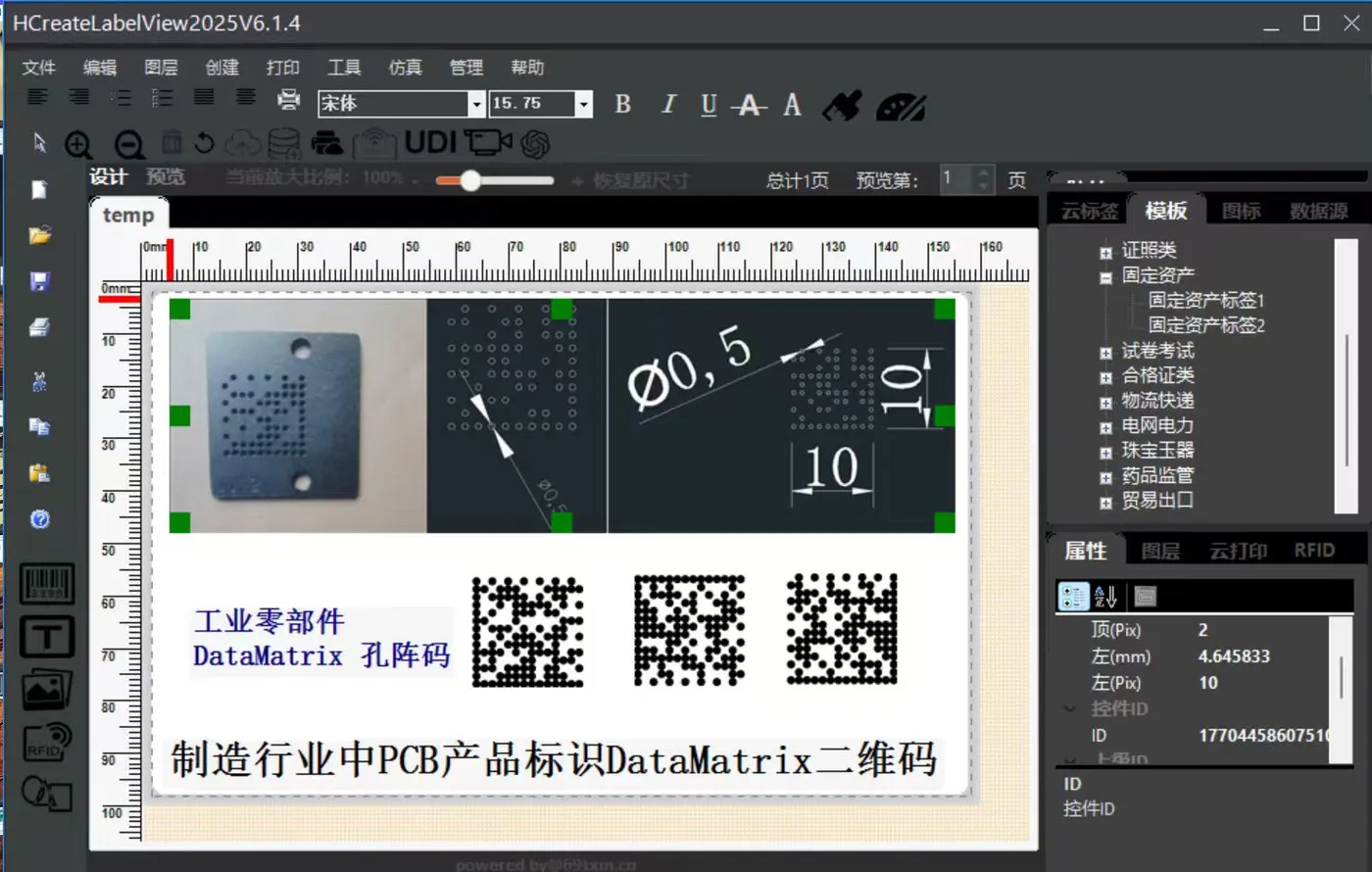Screen dimensions: 1372x872
Task: Click the print icon in the formatting toolbar
Action: click(288, 98)
